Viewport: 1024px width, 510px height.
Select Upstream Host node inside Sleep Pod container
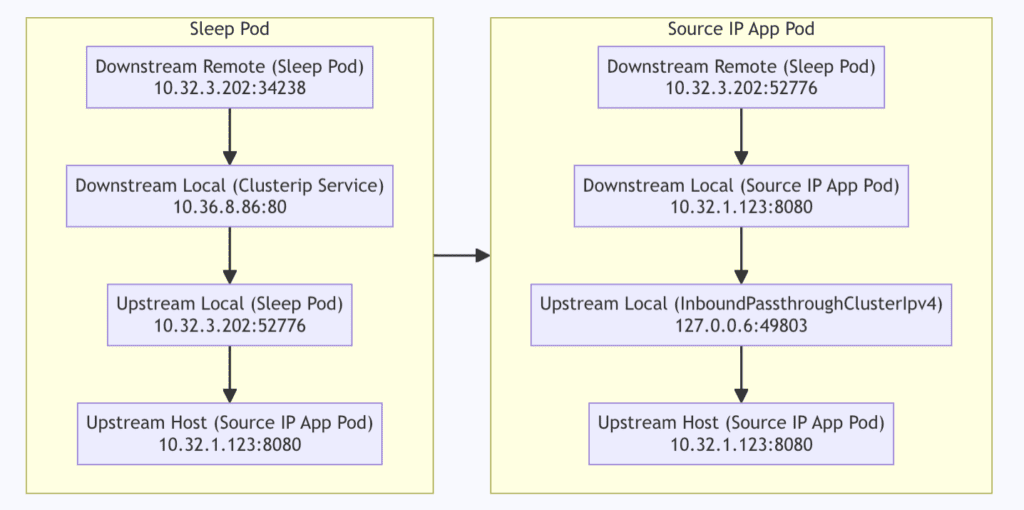click(230, 434)
